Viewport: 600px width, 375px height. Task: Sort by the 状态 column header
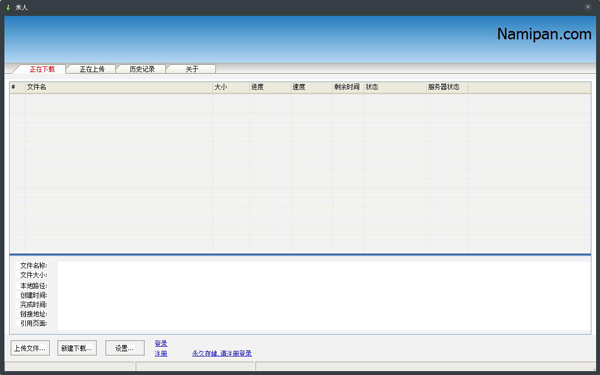(395, 87)
